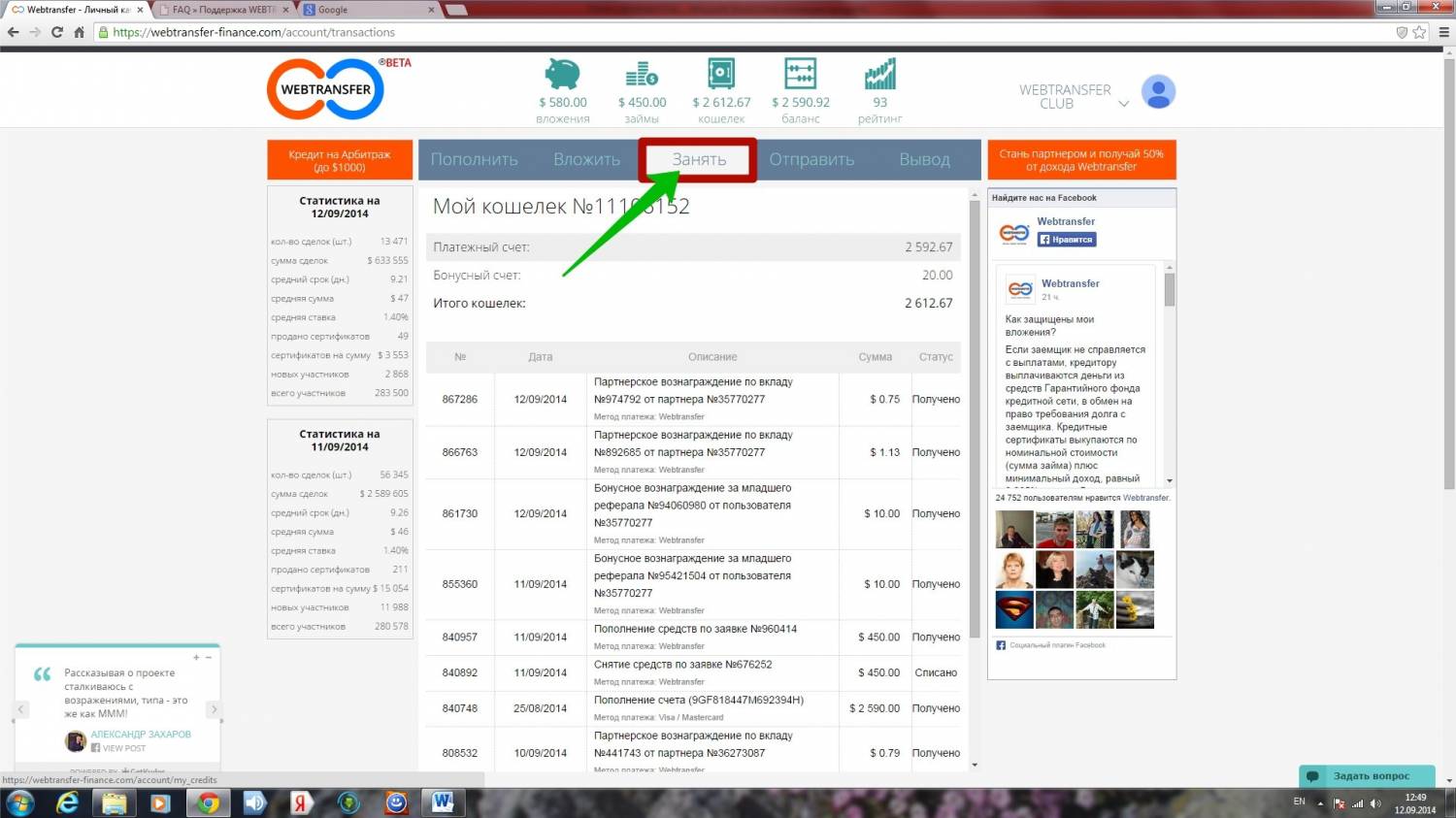Open the Отправить tab
The height and width of the screenshot is (818, 1456).
(812, 160)
